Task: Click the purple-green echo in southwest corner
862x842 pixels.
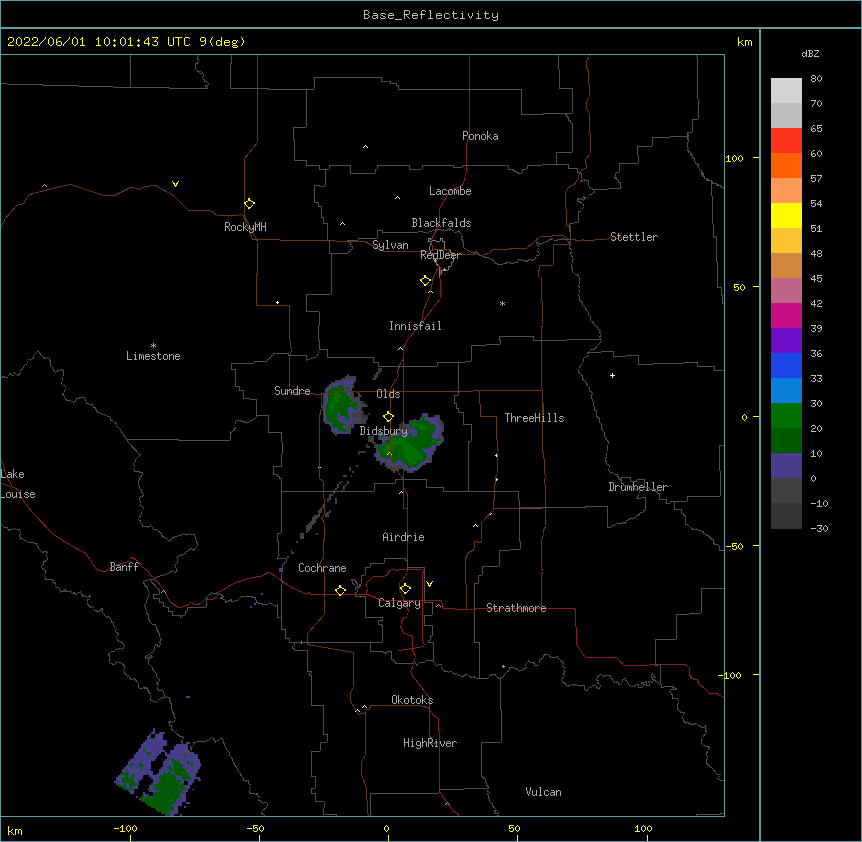Action: pos(159,774)
